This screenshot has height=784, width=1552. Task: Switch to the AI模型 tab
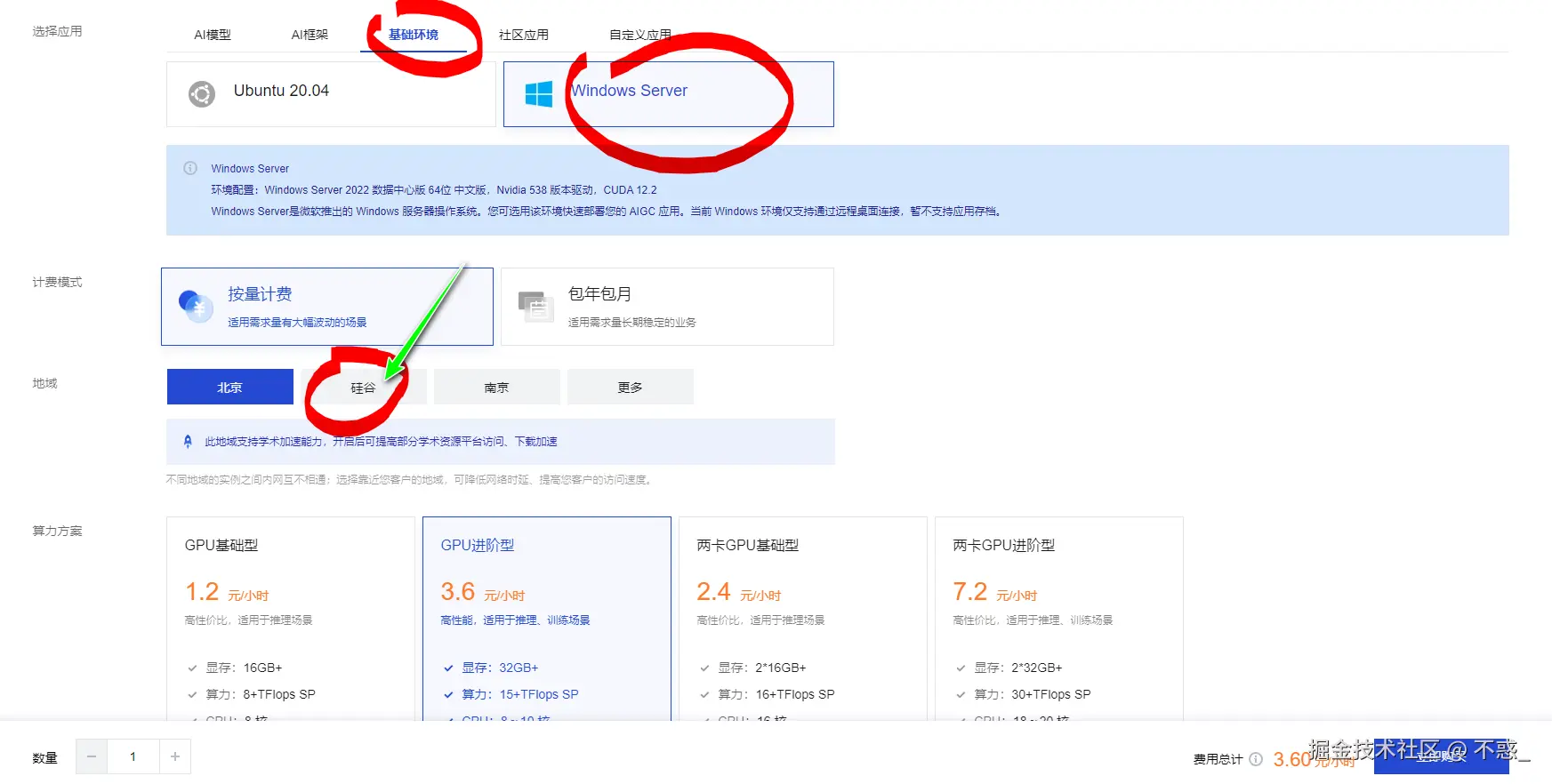[x=213, y=35]
